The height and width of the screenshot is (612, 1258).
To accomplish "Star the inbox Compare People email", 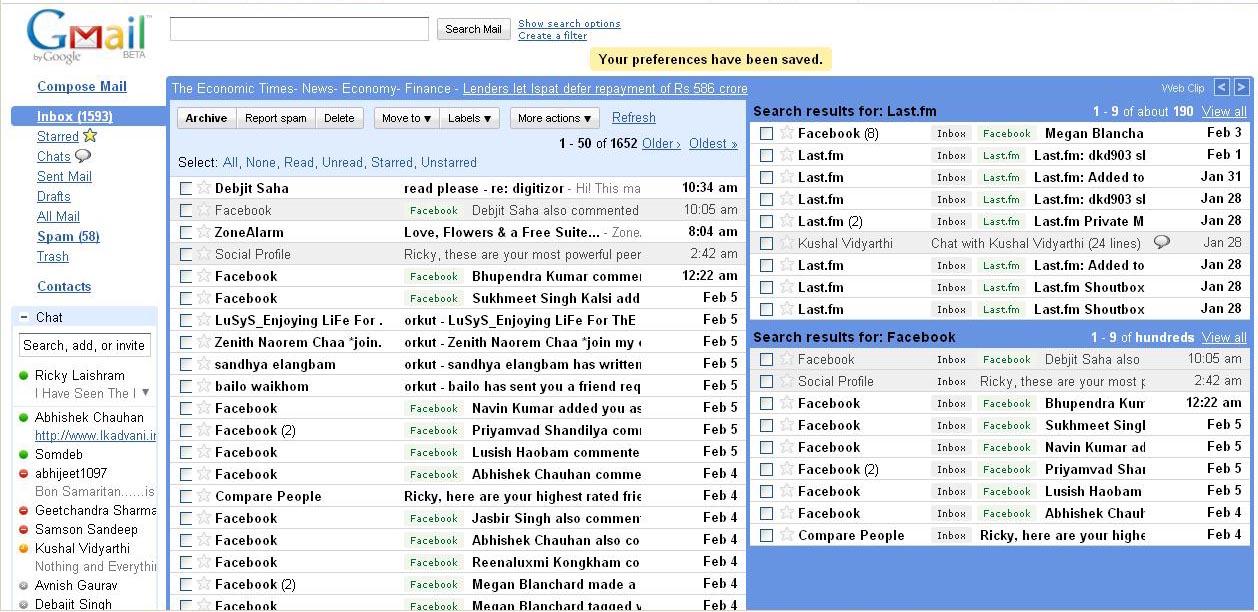I will pos(204,496).
